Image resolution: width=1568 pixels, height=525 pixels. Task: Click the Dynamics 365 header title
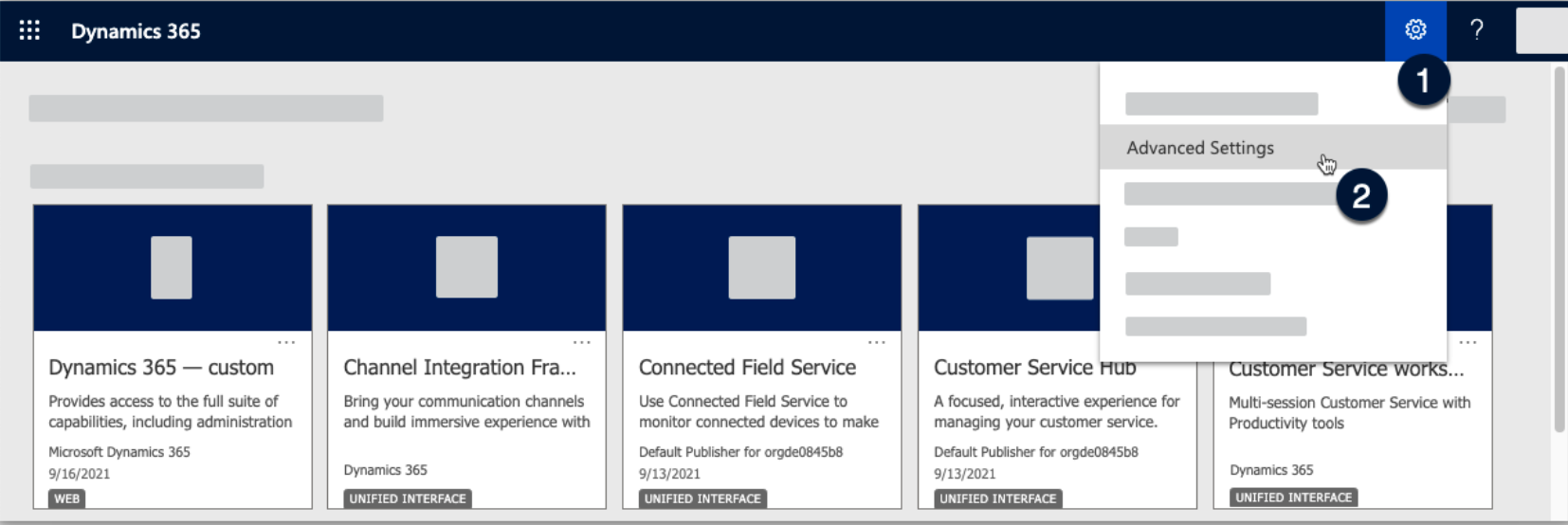[136, 31]
